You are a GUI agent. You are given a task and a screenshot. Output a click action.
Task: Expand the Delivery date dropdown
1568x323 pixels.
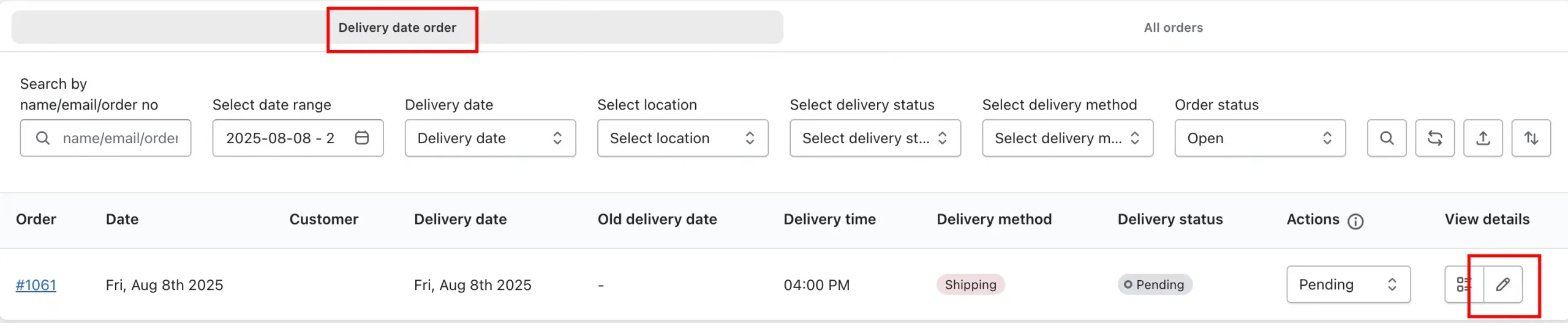(x=490, y=138)
